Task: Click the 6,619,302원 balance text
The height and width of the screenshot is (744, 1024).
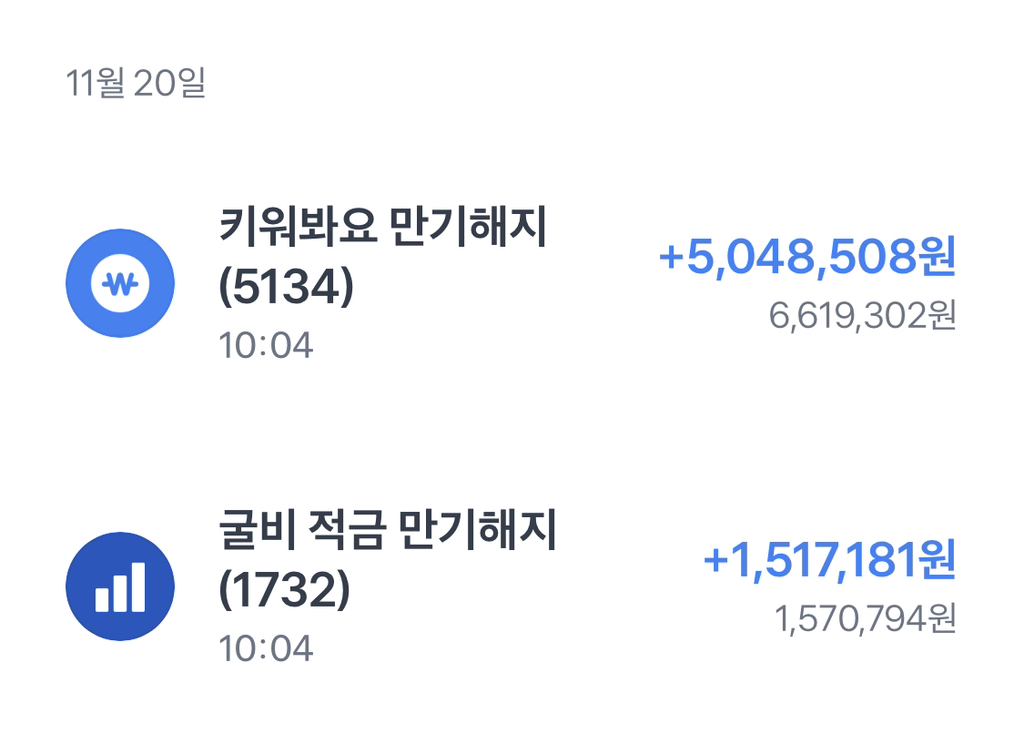Action: coord(862,315)
